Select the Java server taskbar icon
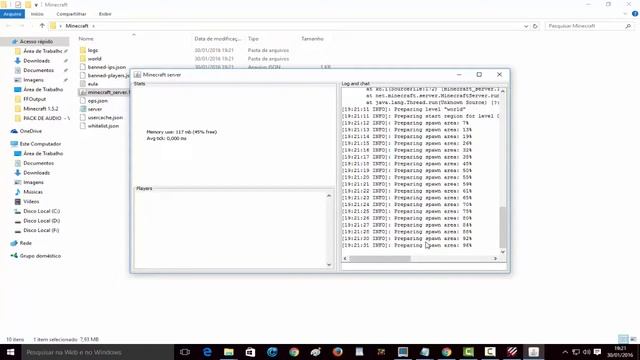Screen dimensions: 640x360 point(533,352)
